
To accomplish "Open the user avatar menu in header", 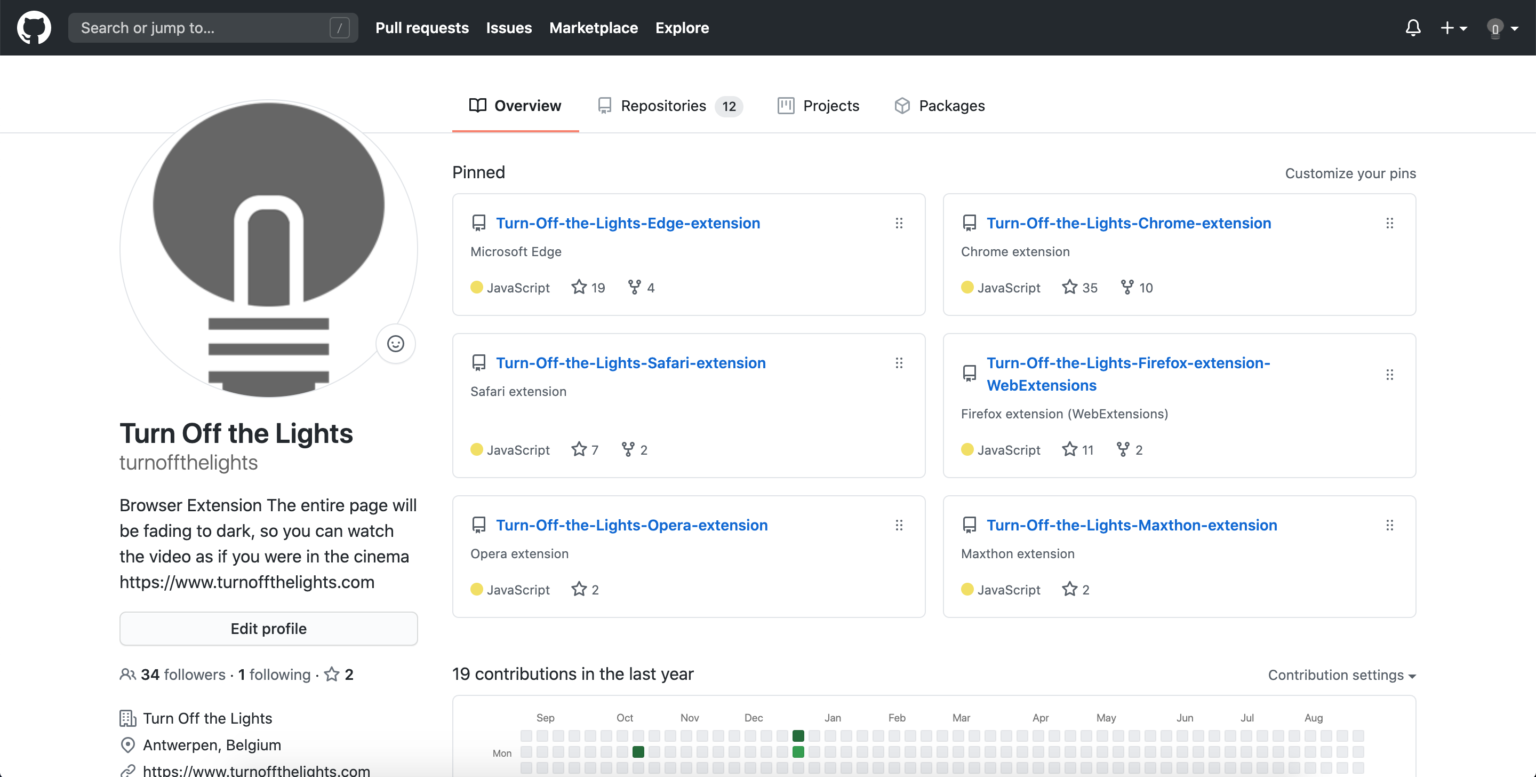I will [1502, 28].
